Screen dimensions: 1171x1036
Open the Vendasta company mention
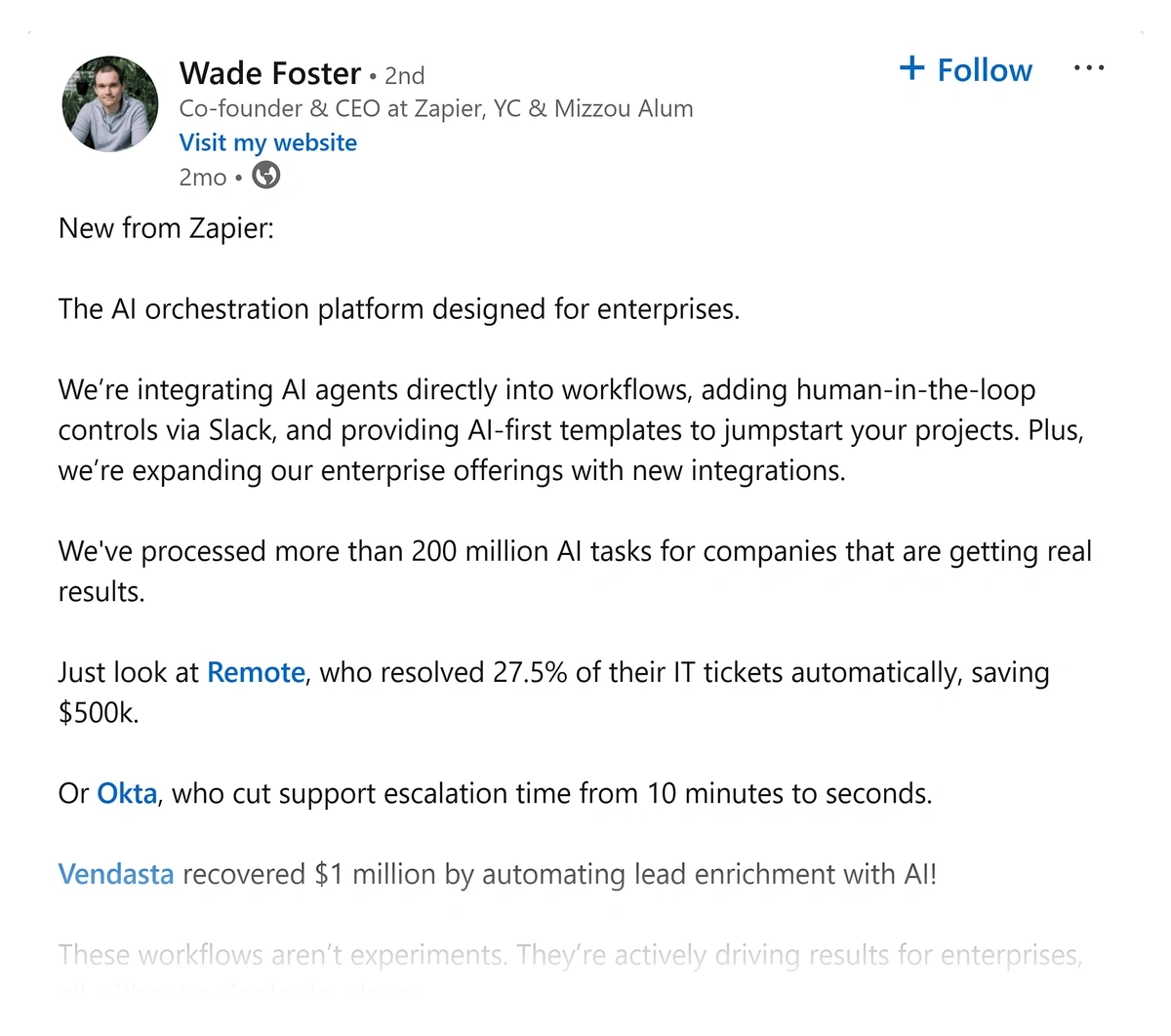116,874
